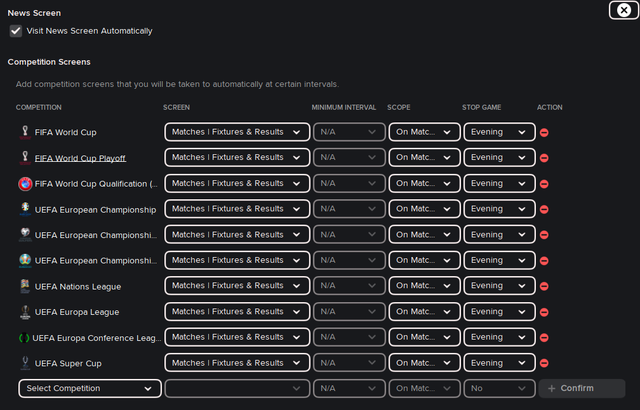640x410 pixels.
Task: Open Stop Game dropdown for FIFA World Cup Playoff
Action: (x=499, y=157)
